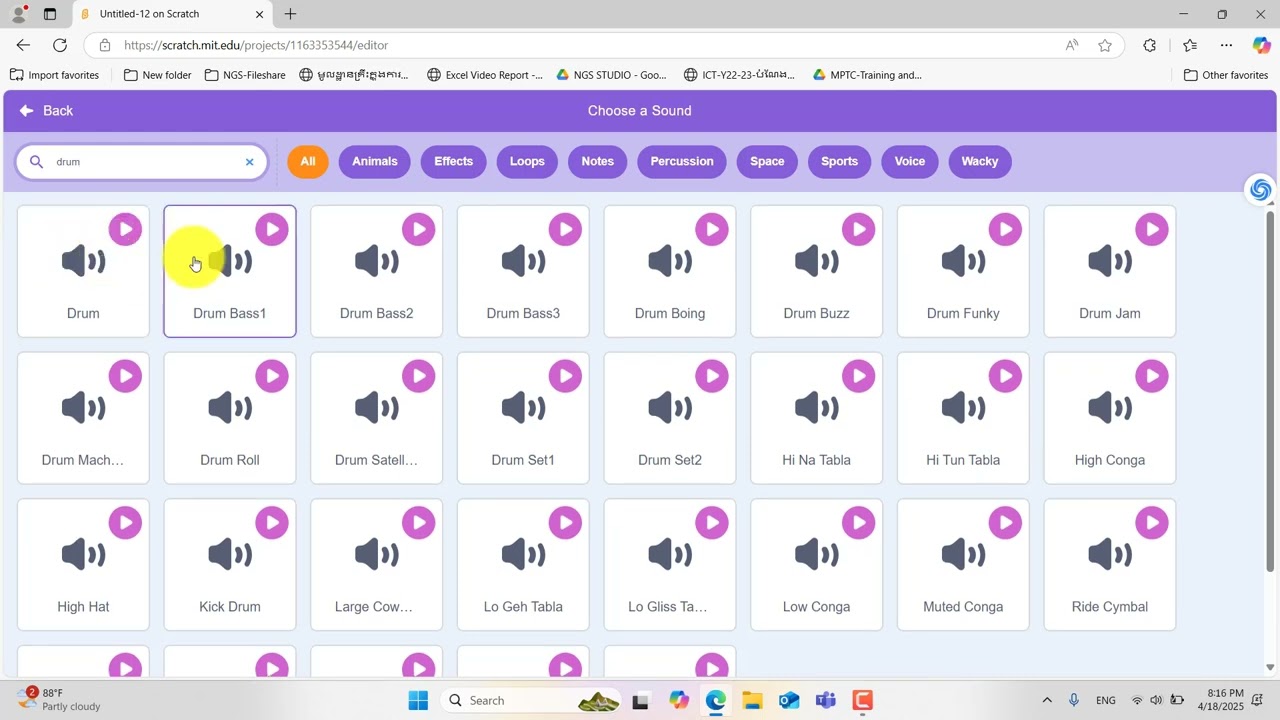1280x720 pixels.
Task: Play preview of Drum Jam sound
Action: tap(1152, 230)
